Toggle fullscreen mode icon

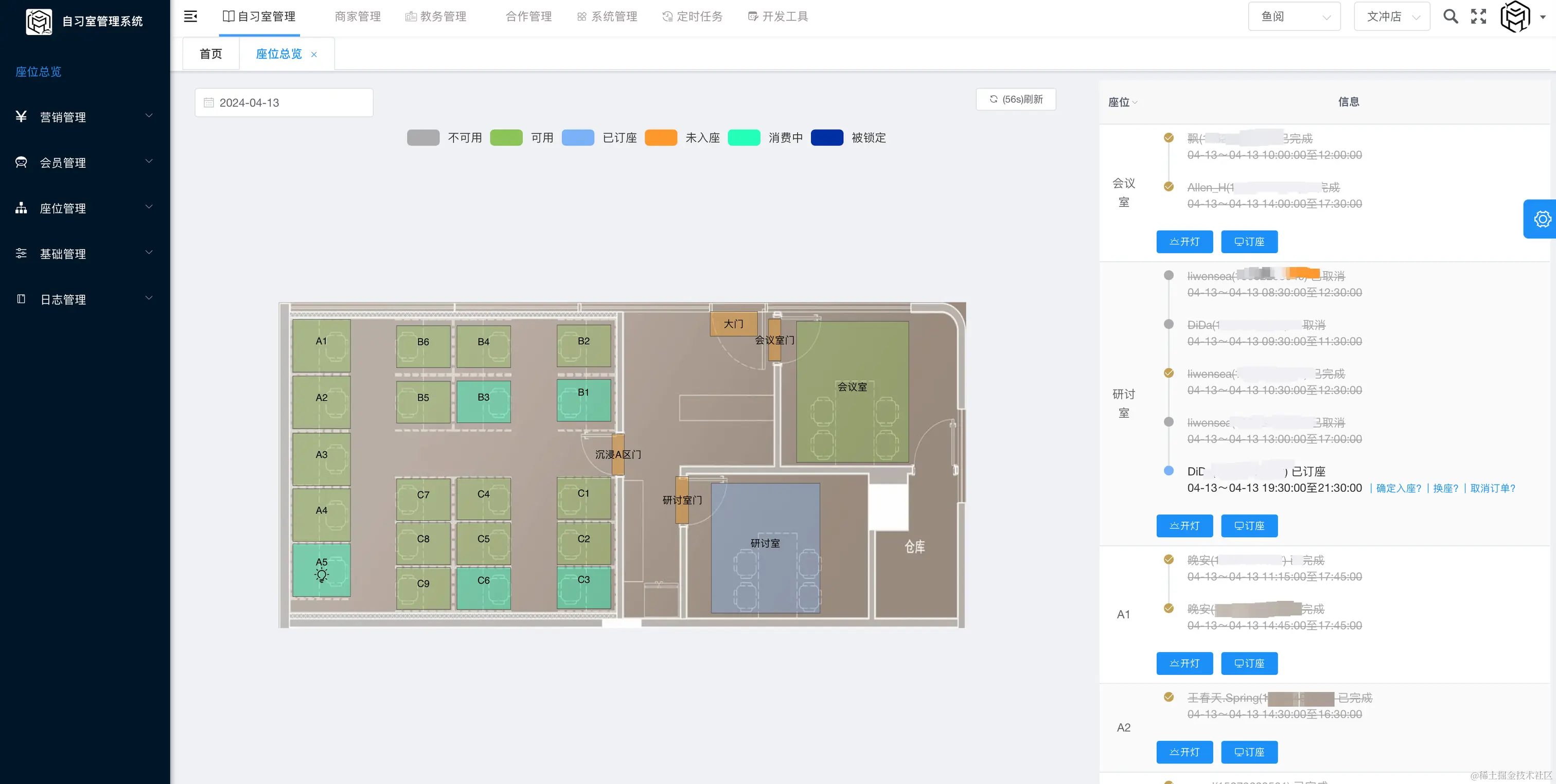pyautogui.click(x=1478, y=16)
